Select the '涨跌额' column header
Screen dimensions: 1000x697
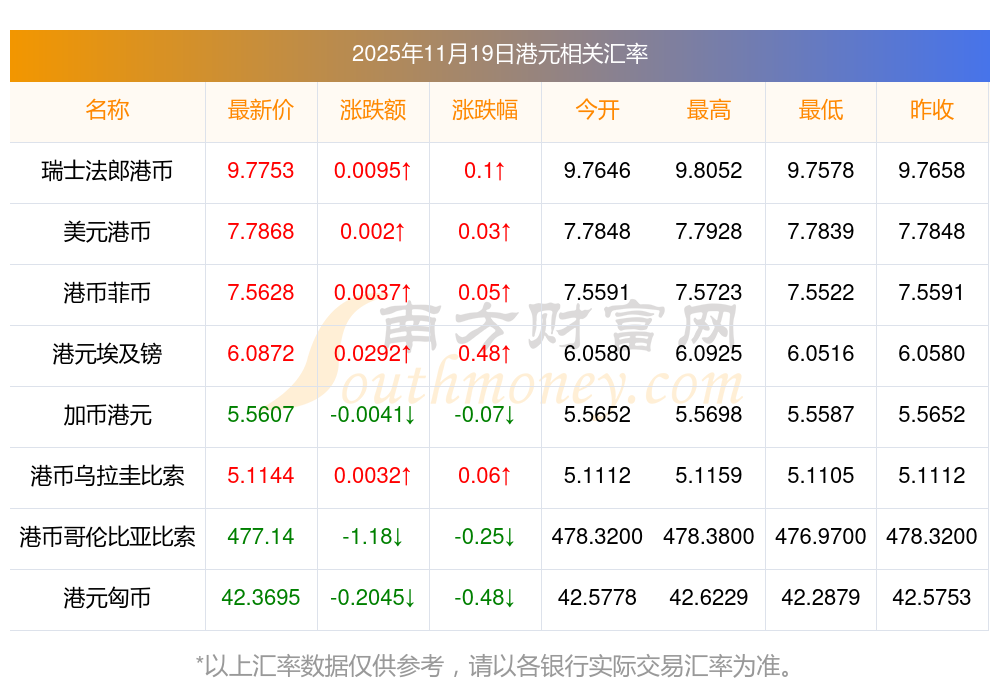coord(373,110)
